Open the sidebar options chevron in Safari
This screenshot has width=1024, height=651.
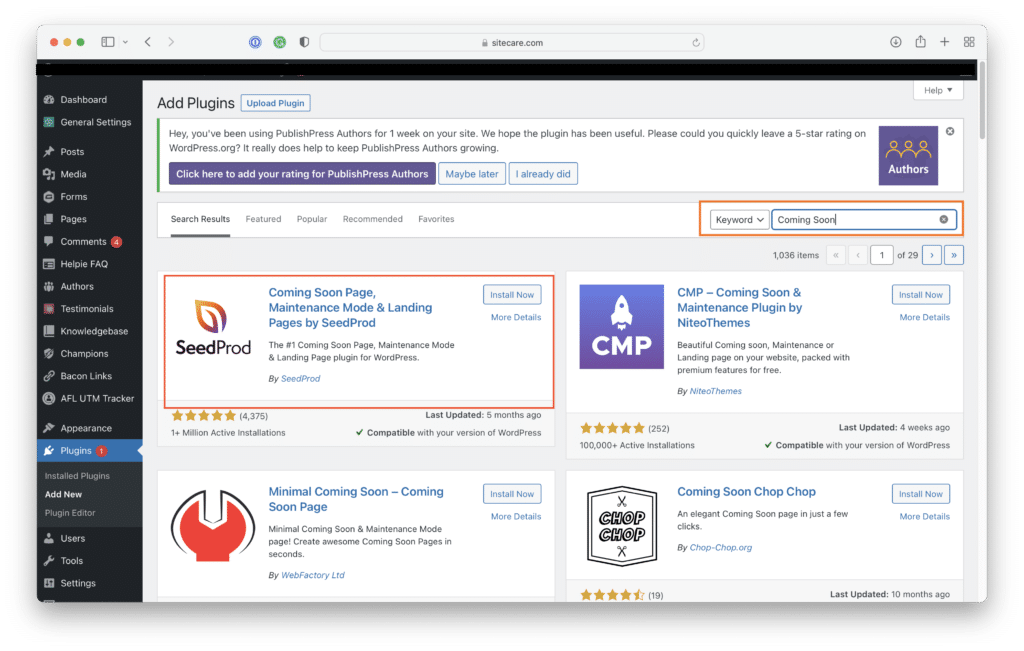coord(125,42)
